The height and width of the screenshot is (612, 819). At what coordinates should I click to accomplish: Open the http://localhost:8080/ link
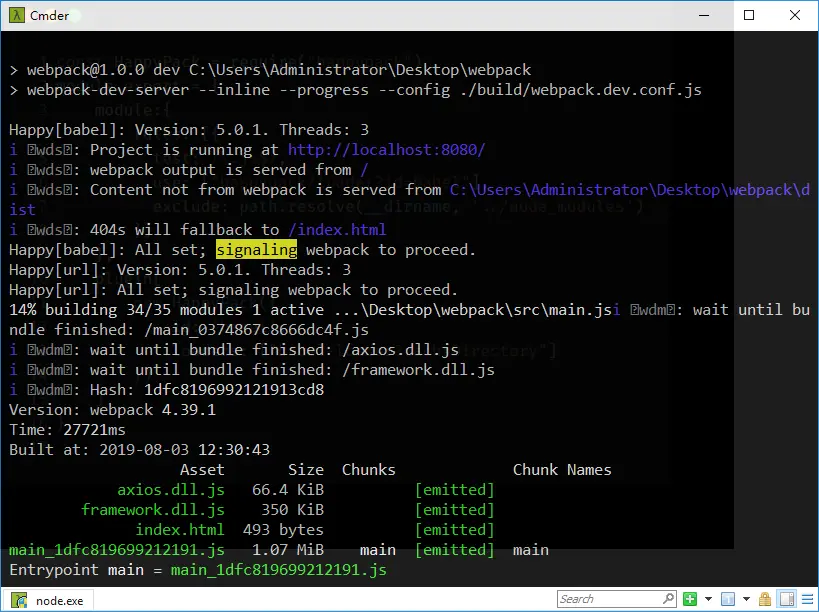pyautogui.click(x=387, y=150)
